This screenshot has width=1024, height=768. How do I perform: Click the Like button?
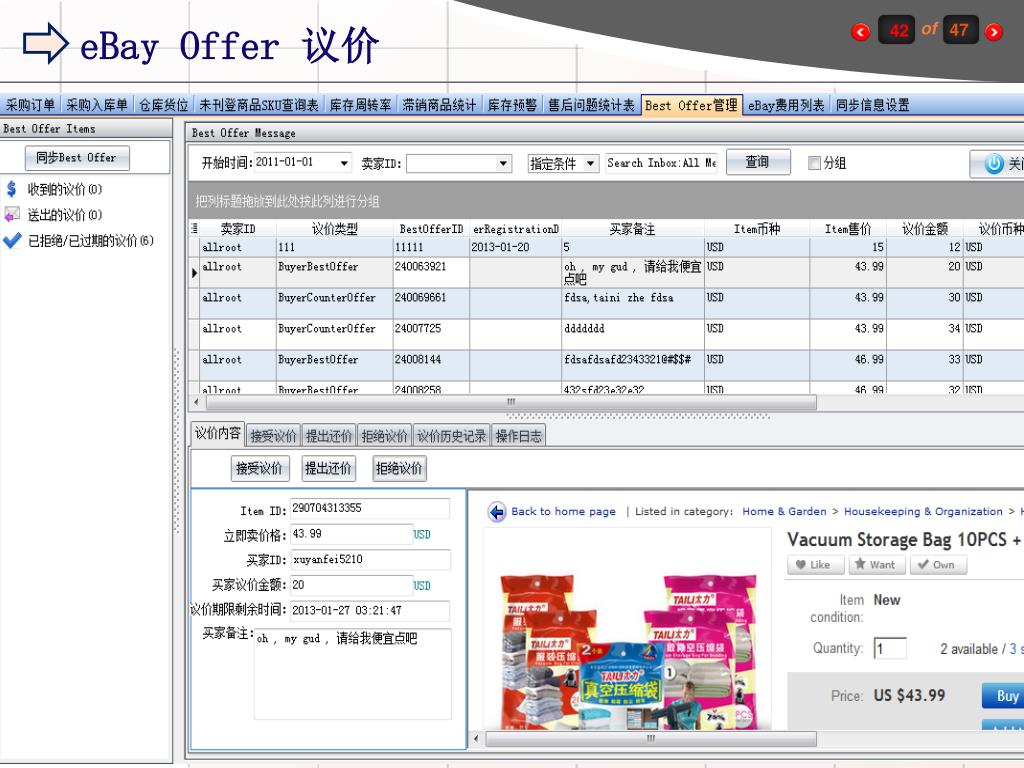[815, 565]
